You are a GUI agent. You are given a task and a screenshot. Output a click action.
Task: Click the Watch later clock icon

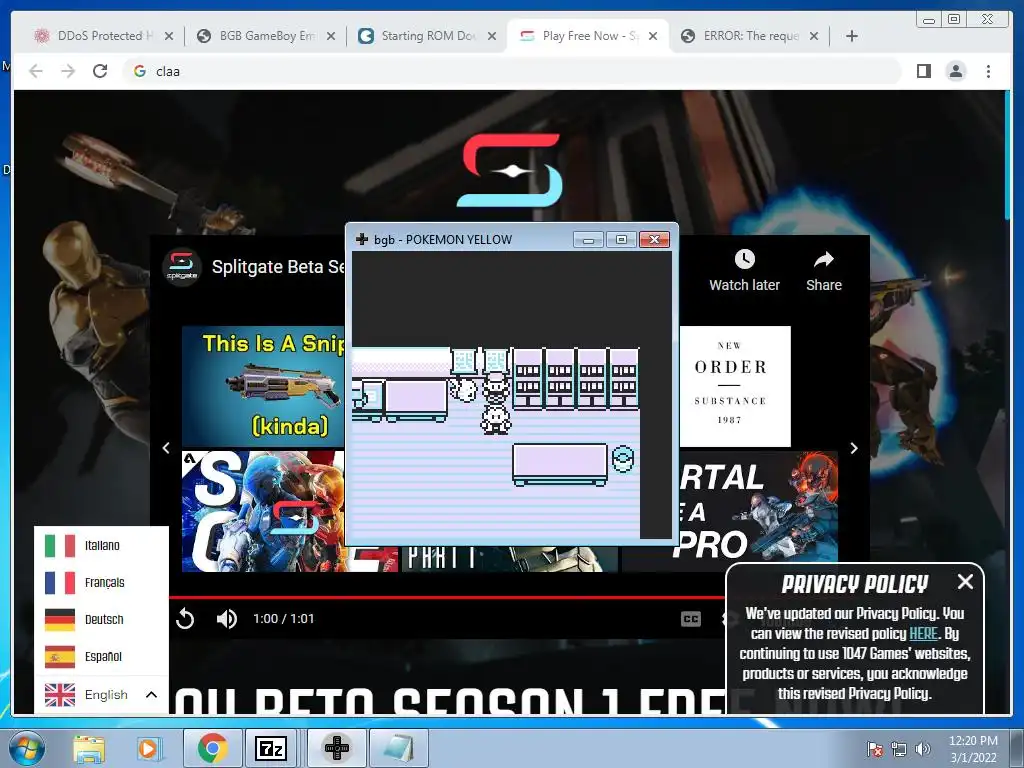pos(744,259)
